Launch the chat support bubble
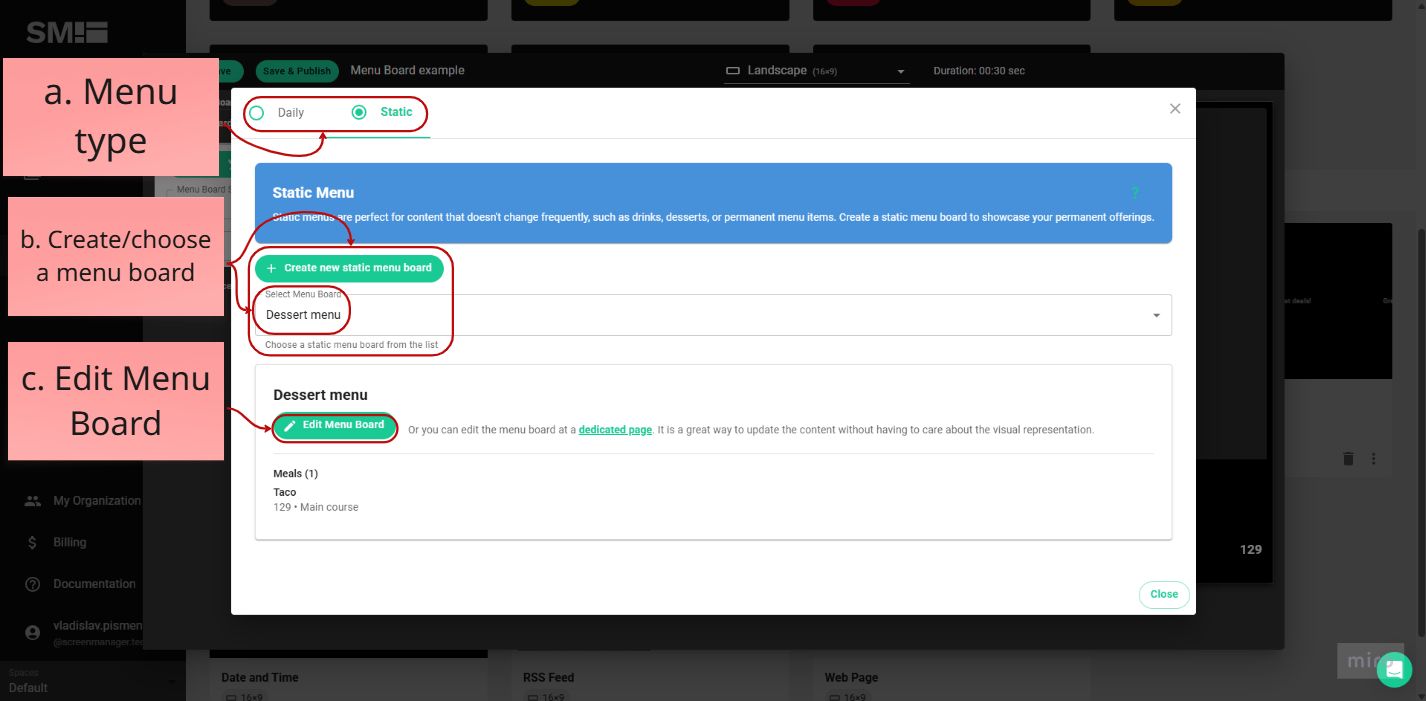 click(1394, 669)
